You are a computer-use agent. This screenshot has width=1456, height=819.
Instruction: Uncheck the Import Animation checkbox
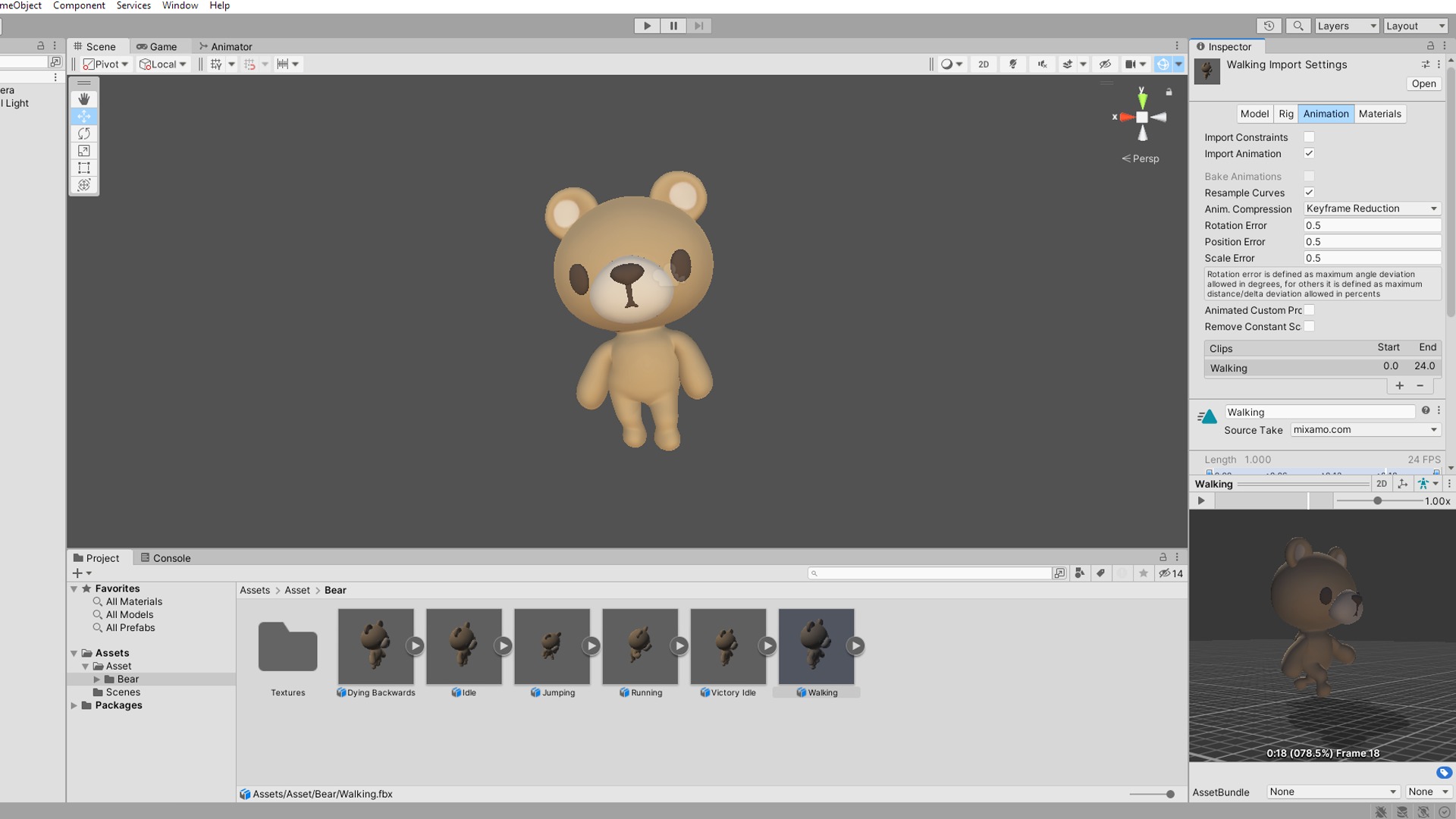[x=1309, y=153]
